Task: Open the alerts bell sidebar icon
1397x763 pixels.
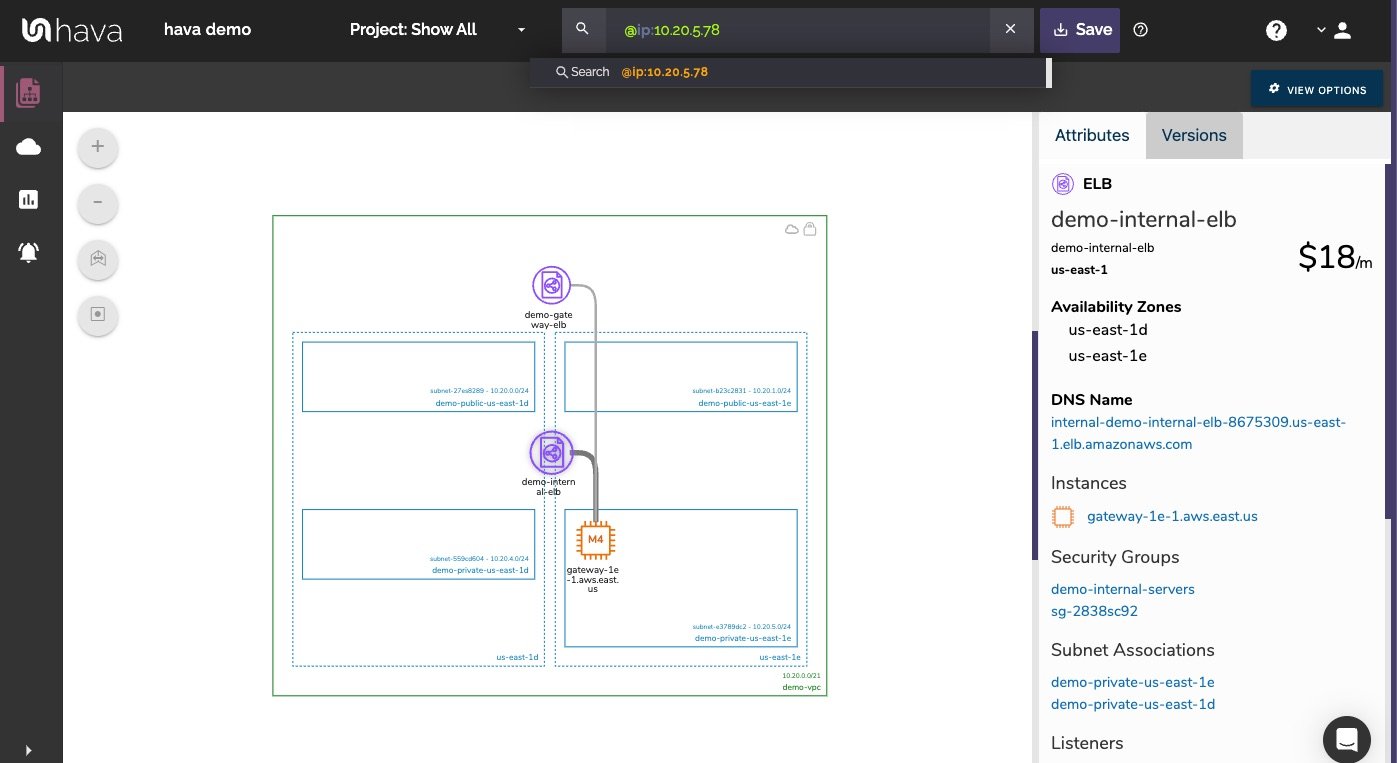Action: point(29,252)
